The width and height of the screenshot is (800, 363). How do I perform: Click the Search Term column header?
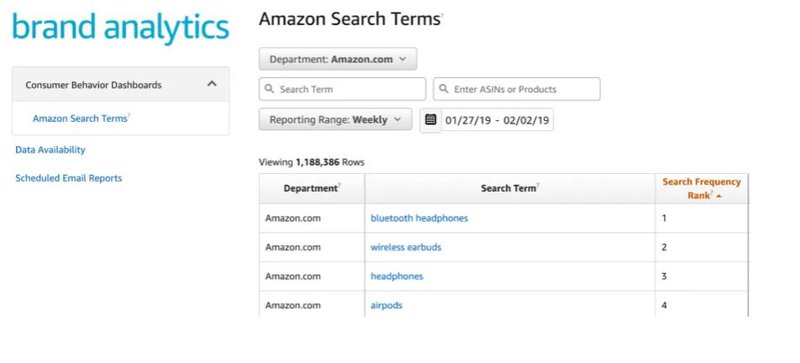[x=510, y=188]
